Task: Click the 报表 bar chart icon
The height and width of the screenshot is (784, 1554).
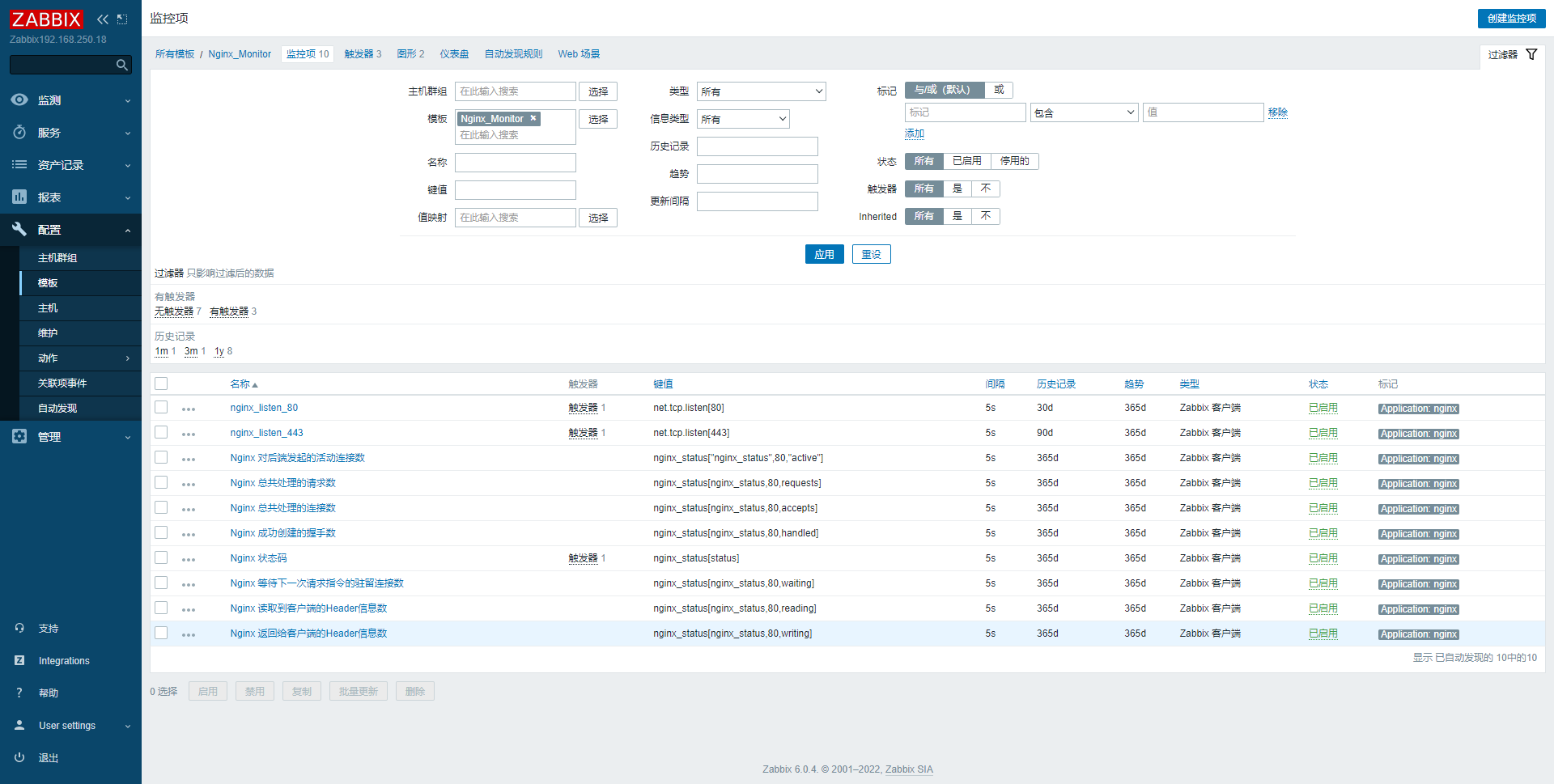Action: coord(19,197)
